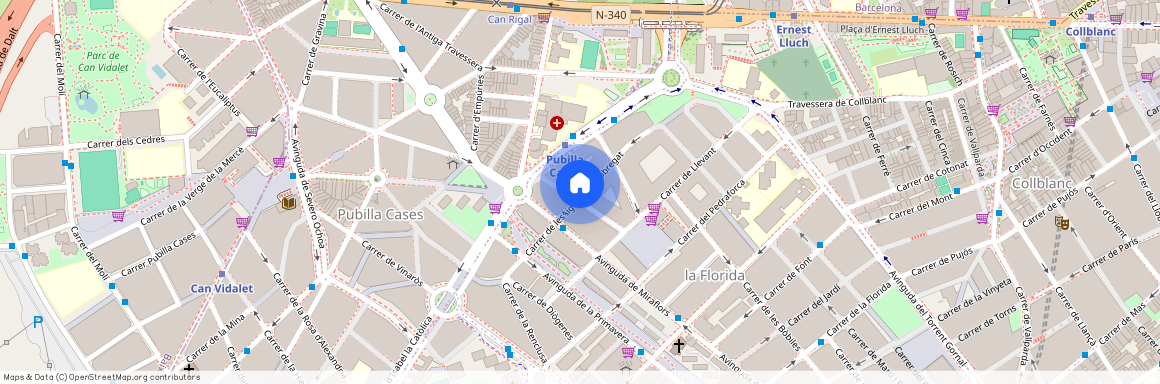Select the red hospital cross icon
This screenshot has width=1160, height=384.
(556, 124)
